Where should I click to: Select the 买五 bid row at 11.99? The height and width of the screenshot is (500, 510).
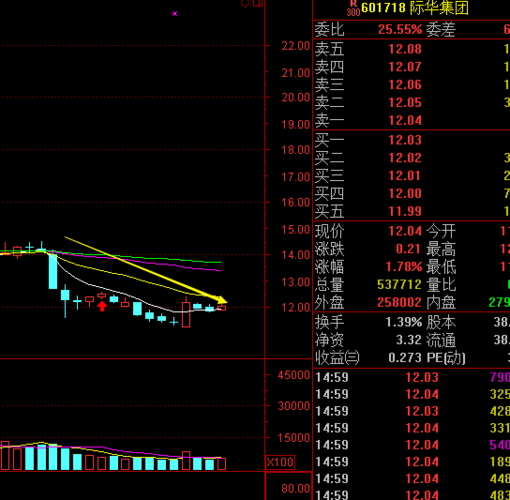pyautogui.click(x=412, y=211)
